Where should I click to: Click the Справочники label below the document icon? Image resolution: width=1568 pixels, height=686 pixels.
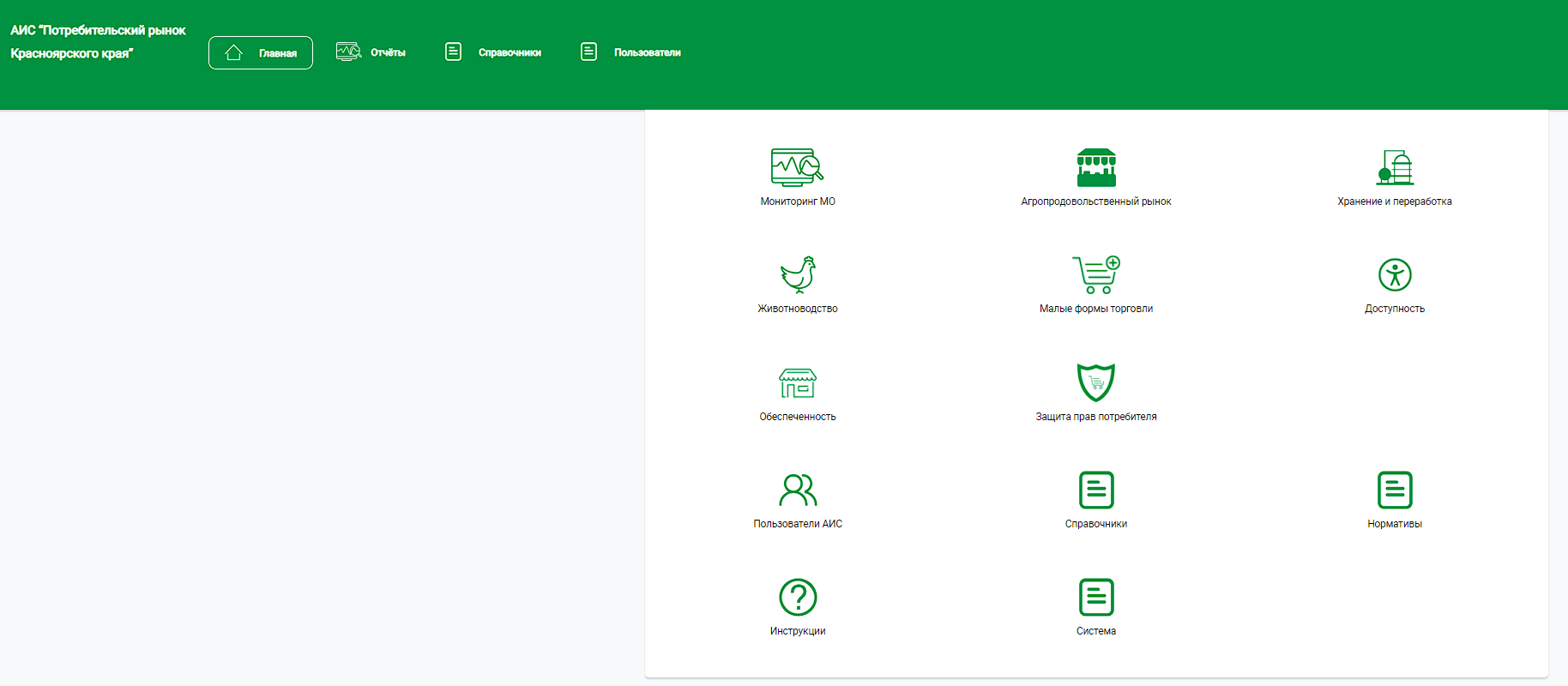coord(1096,524)
